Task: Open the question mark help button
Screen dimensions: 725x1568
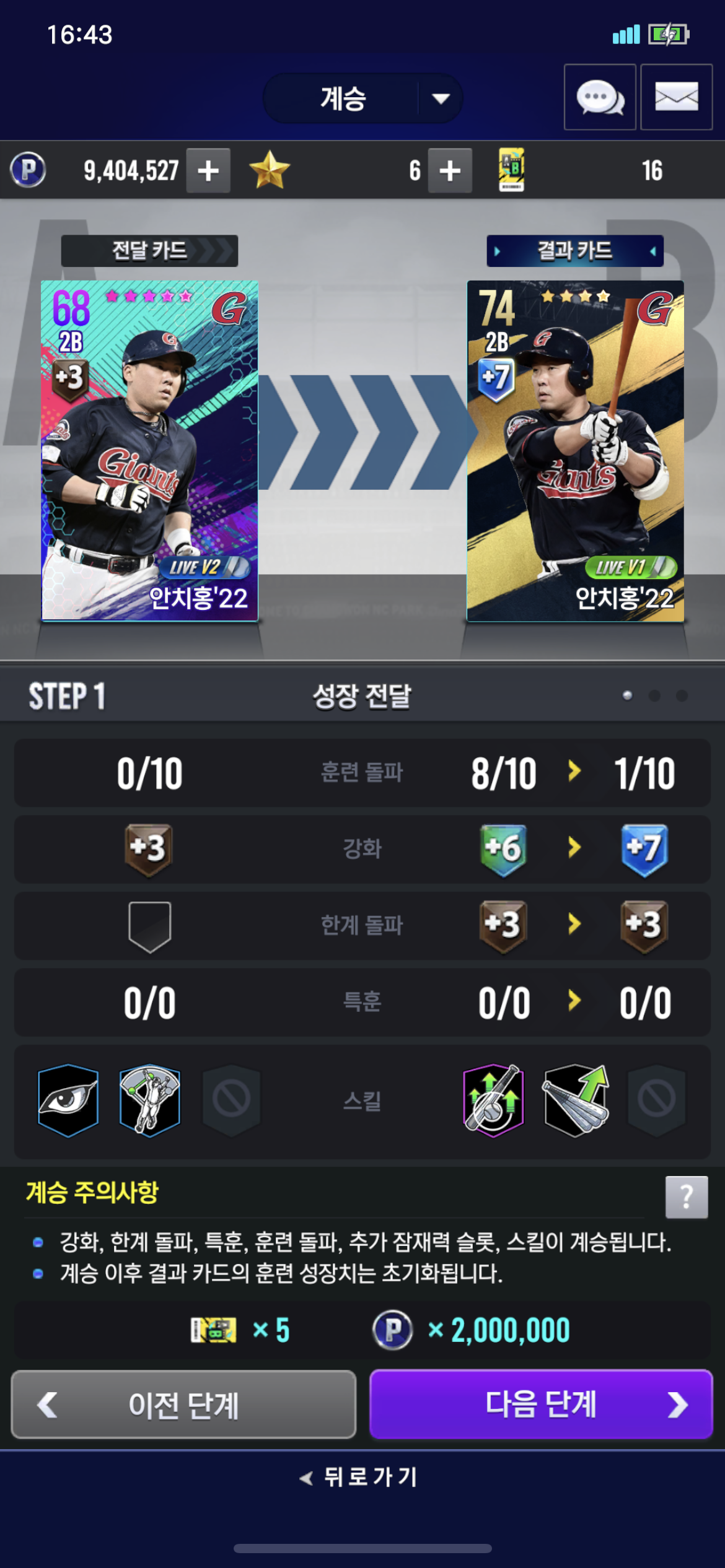Action: coord(687,1196)
